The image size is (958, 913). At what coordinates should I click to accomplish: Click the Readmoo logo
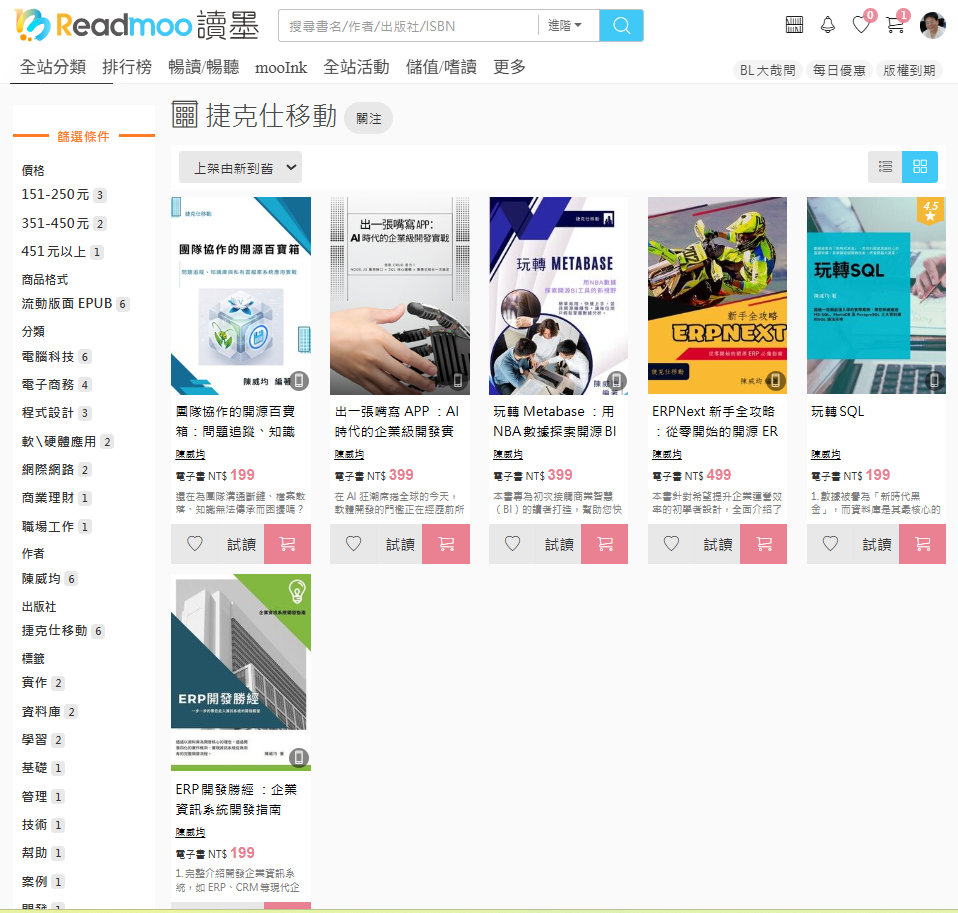(x=137, y=25)
